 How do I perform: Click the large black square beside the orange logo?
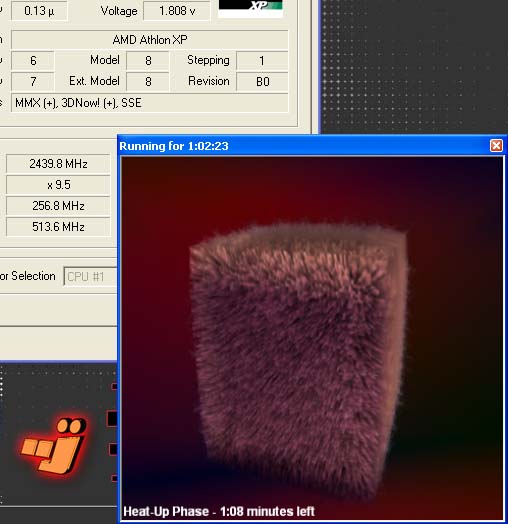[112, 419]
